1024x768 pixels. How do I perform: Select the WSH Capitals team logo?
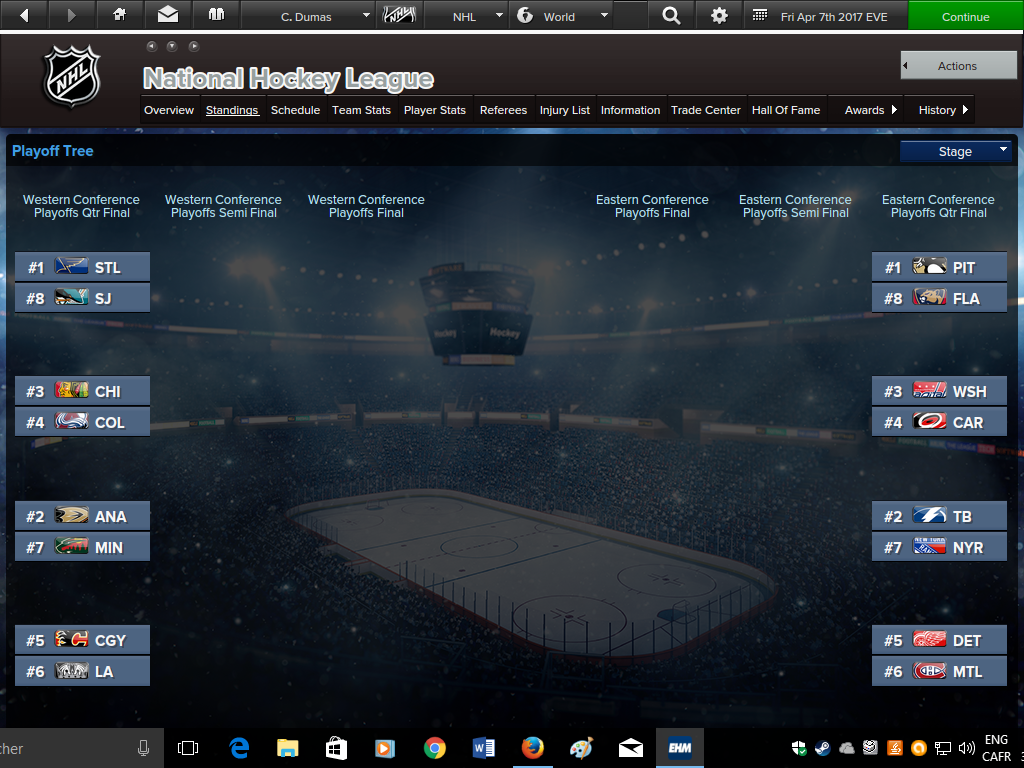(929, 391)
